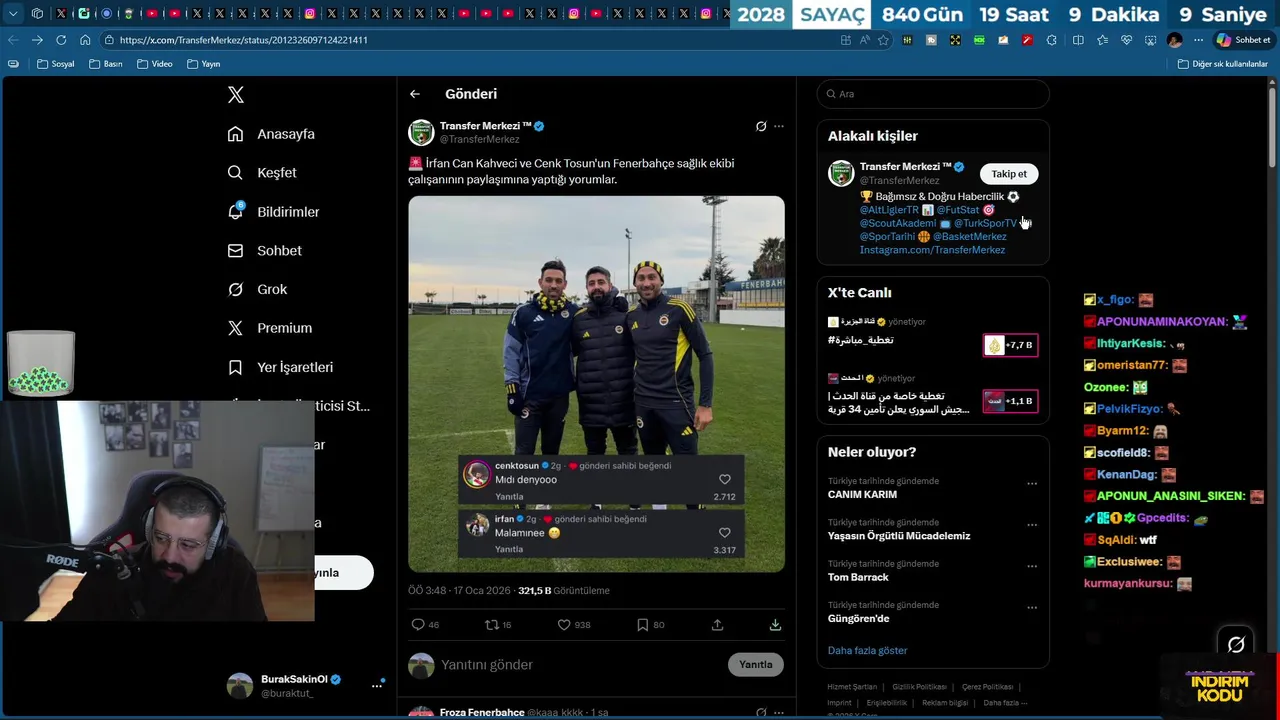
Task: Open Yaşasın Örgütlü Mücadelemiz trending topic
Action: click(899, 536)
